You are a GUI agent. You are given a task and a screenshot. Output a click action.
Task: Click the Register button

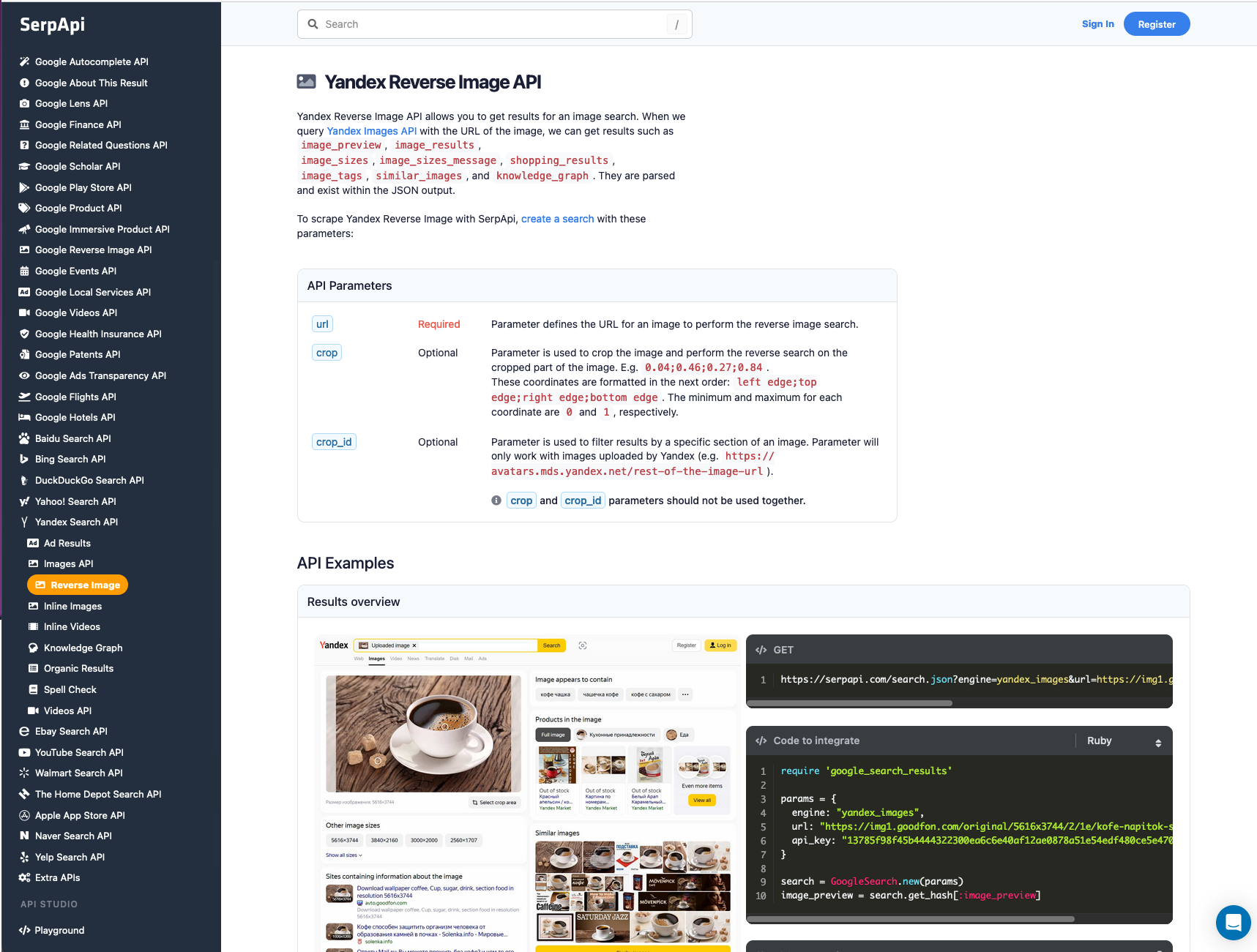pos(1157,23)
